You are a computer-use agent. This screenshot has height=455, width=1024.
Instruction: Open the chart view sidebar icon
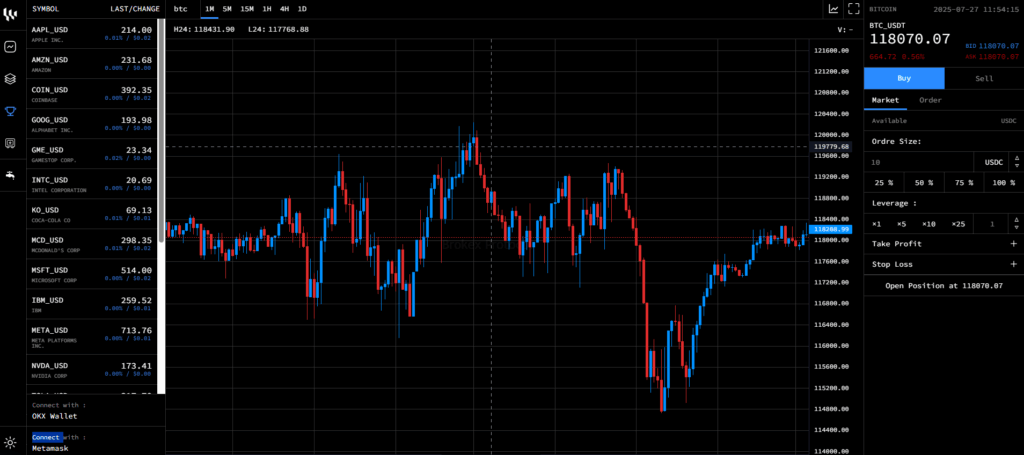pos(10,47)
